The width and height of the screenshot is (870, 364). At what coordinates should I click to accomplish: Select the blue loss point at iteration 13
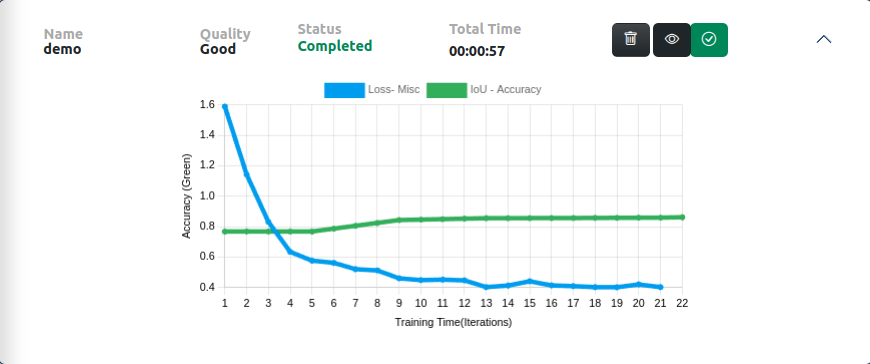click(x=486, y=287)
